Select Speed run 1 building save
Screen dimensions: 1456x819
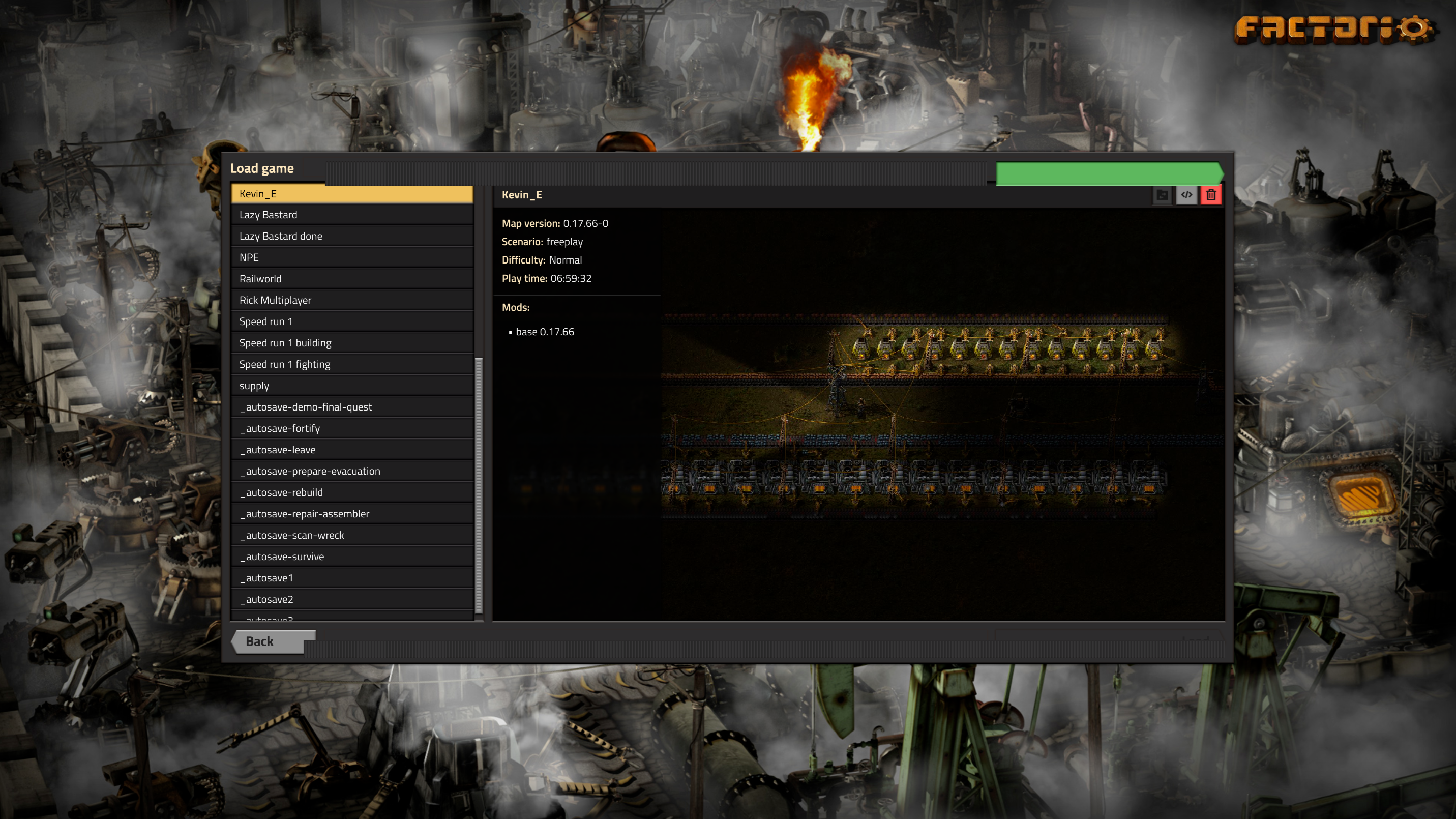pyautogui.click(x=352, y=343)
